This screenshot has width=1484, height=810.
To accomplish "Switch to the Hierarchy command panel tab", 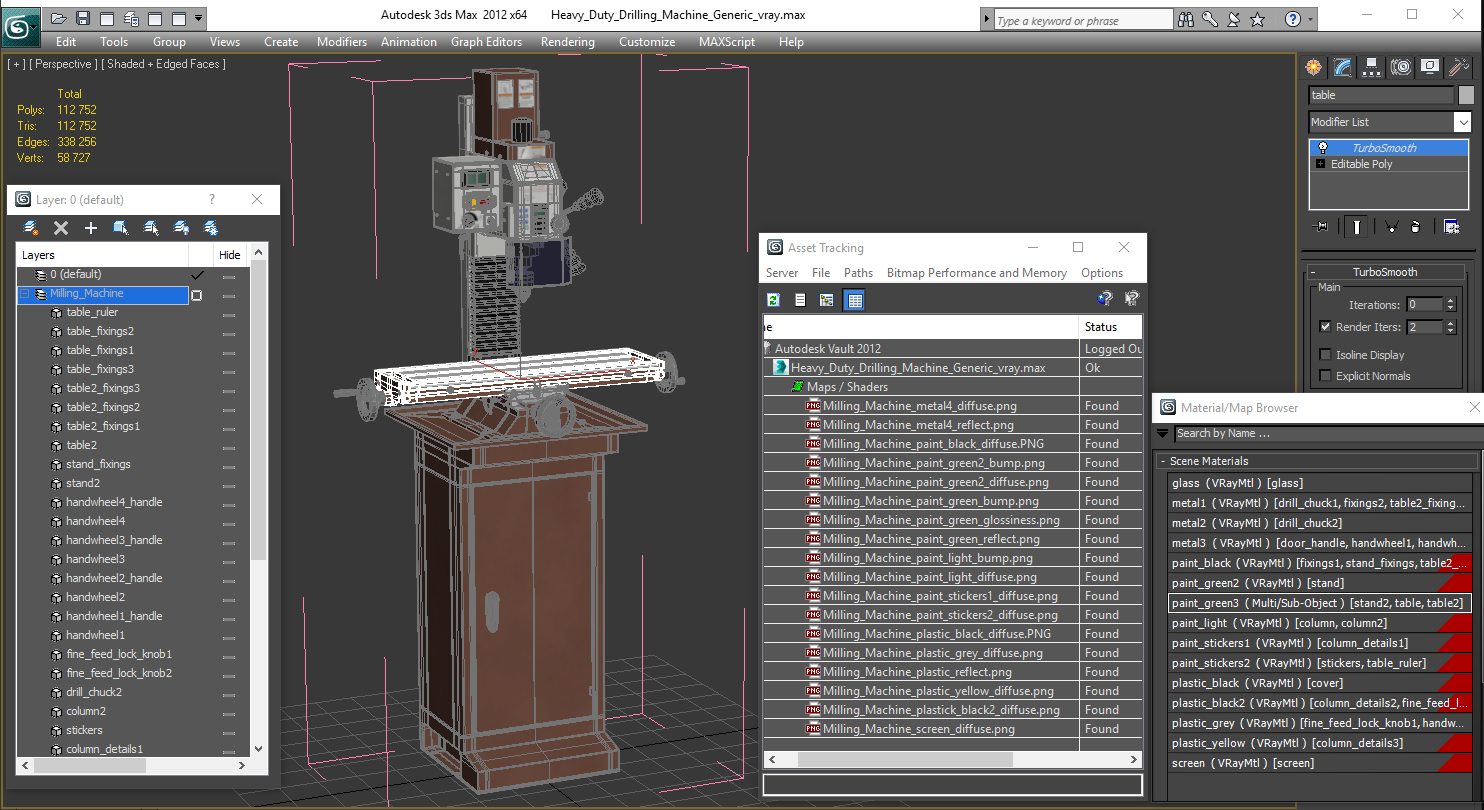I will click(x=1372, y=67).
